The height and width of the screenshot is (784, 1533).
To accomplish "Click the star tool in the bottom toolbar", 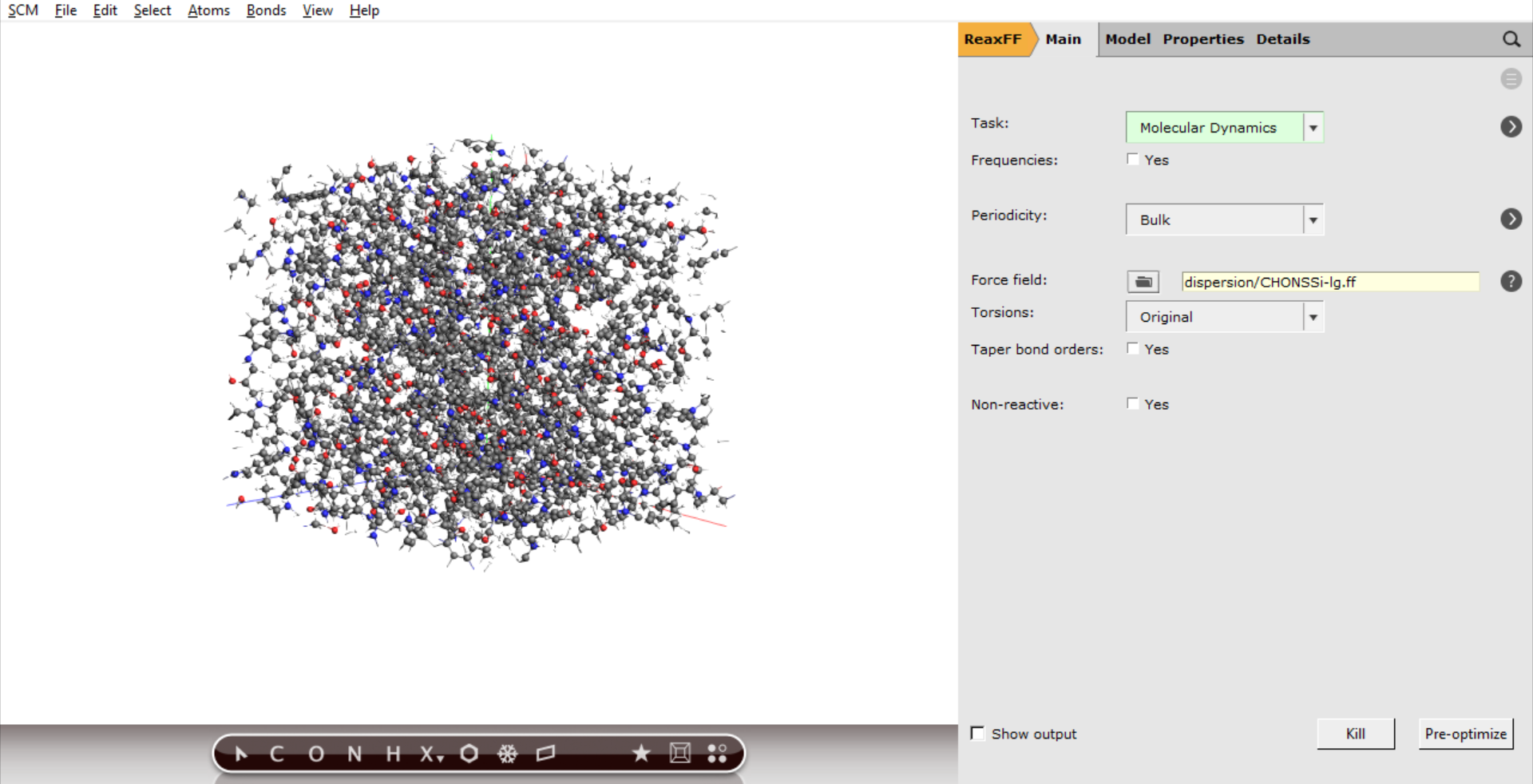I will tap(641, 753).
